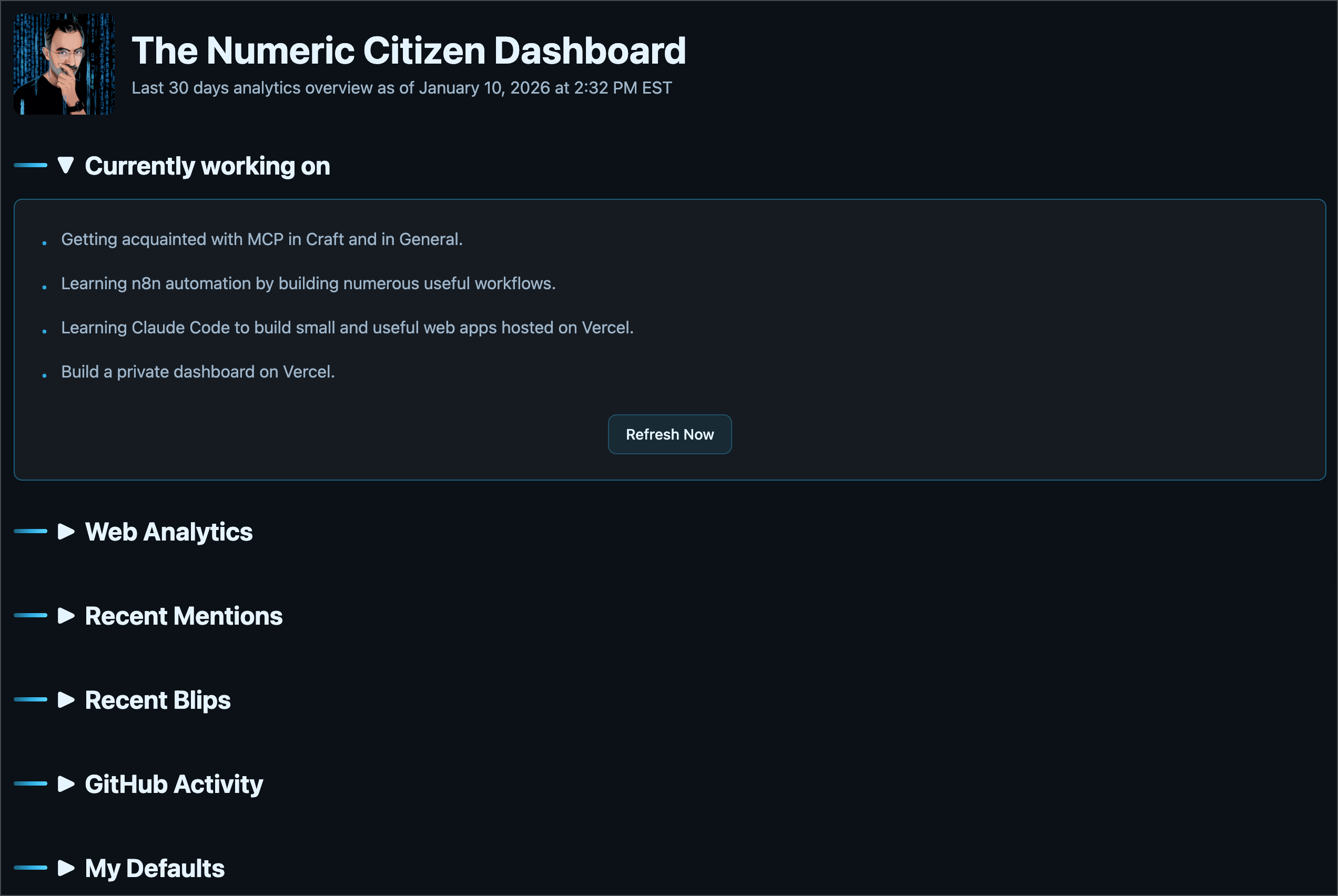Expand the Recent Mentions disclosure triangle
Screen dimensions: 1338x896
point(66,615)
